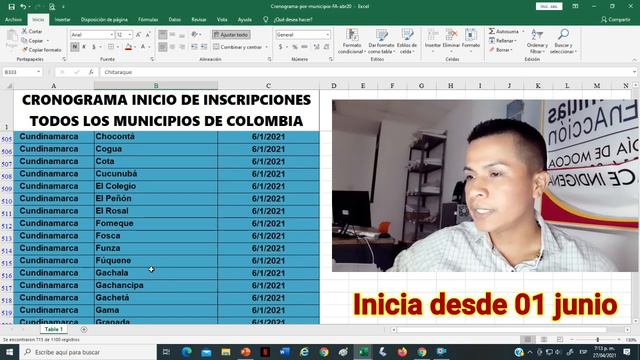Click the percent style button
This screenshot has height=360, width=640.
point(295,47)
